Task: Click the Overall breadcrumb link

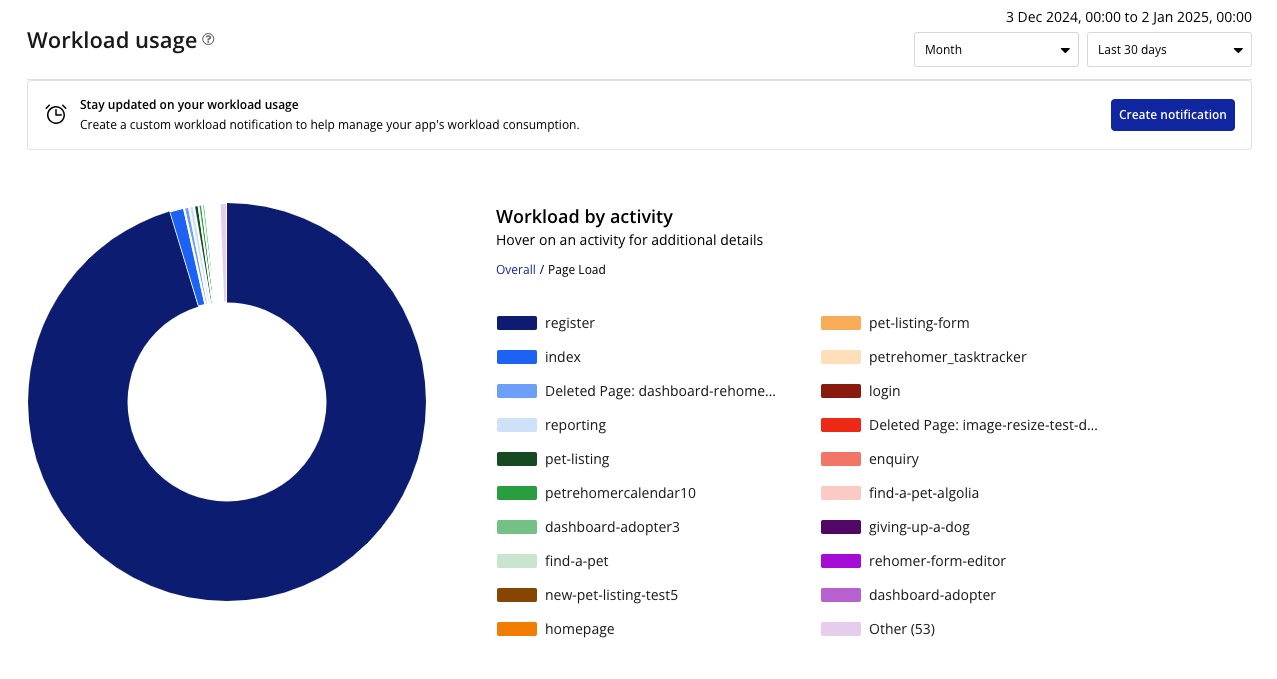Action: pos(515,269)
